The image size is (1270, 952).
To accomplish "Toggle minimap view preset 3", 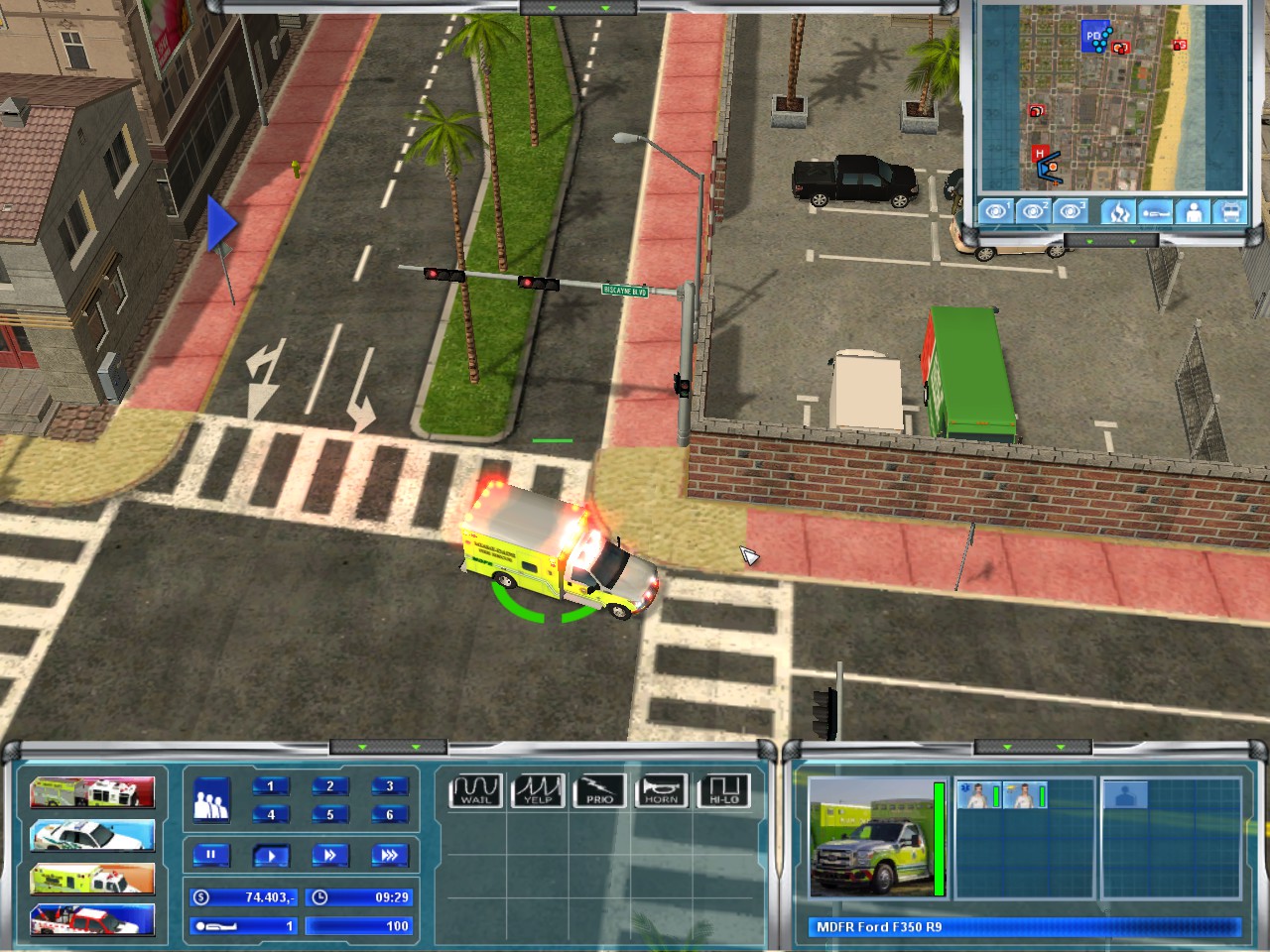I will (1070, 211).
